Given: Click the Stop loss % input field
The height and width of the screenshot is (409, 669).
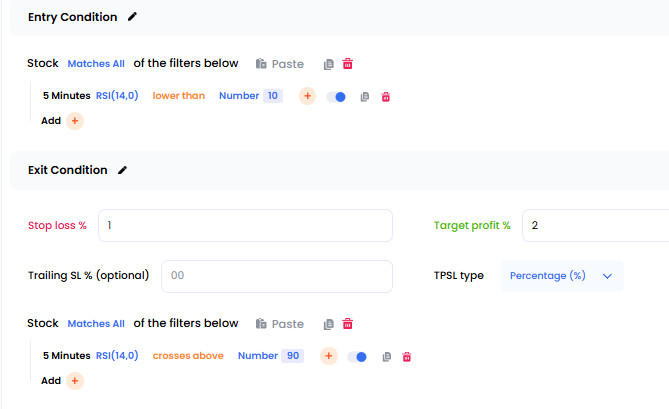Looking at the screenshot, I should tap(245, 225).
